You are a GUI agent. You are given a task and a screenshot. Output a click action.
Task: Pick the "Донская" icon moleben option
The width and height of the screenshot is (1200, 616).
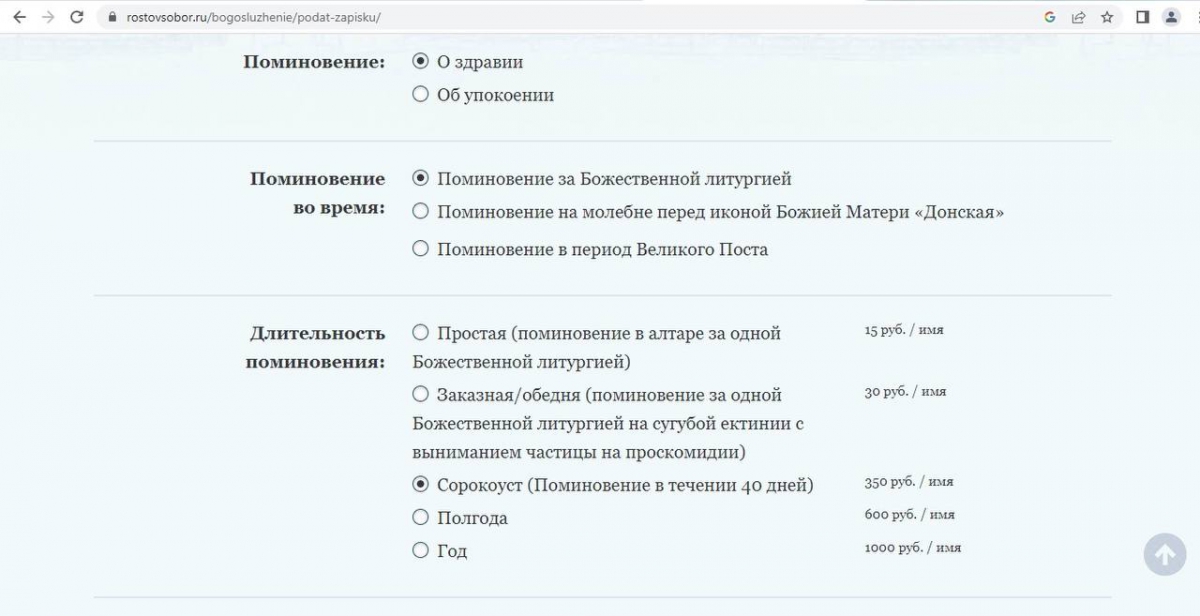pyautogui.click(x=421, y=212)
